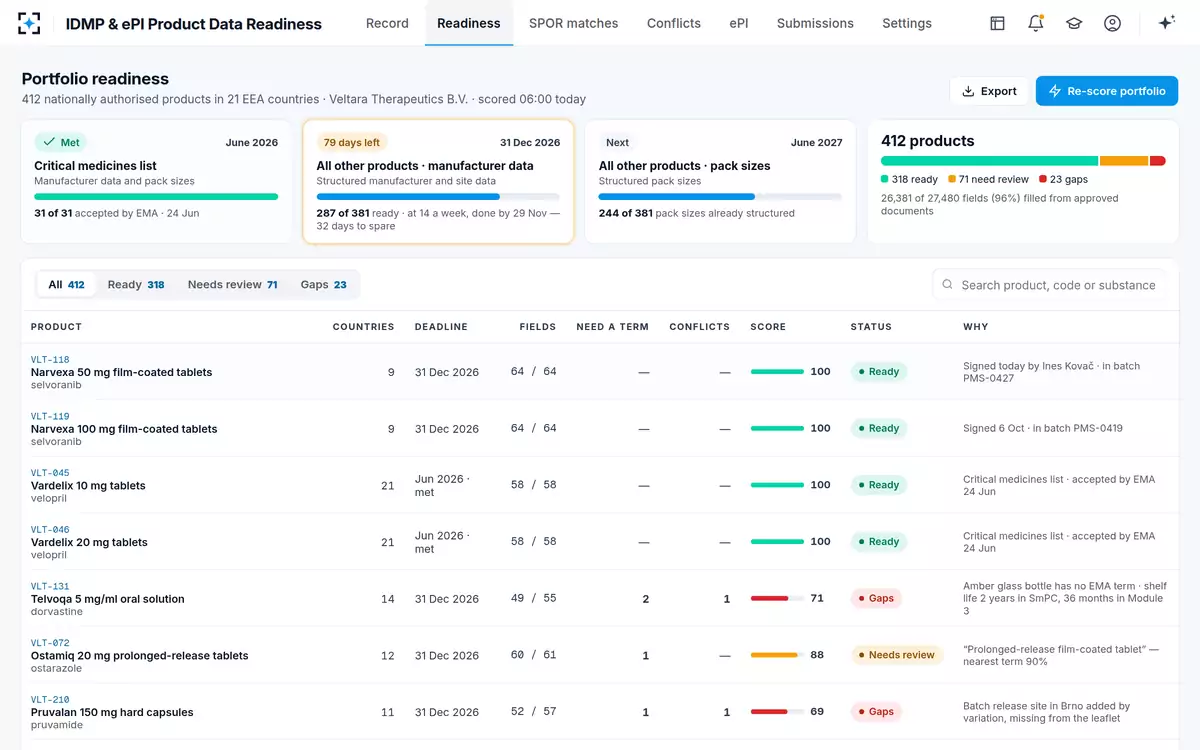Click the 79 days left badge
The height and width of the screenshot is (750, 1200).
351,143
